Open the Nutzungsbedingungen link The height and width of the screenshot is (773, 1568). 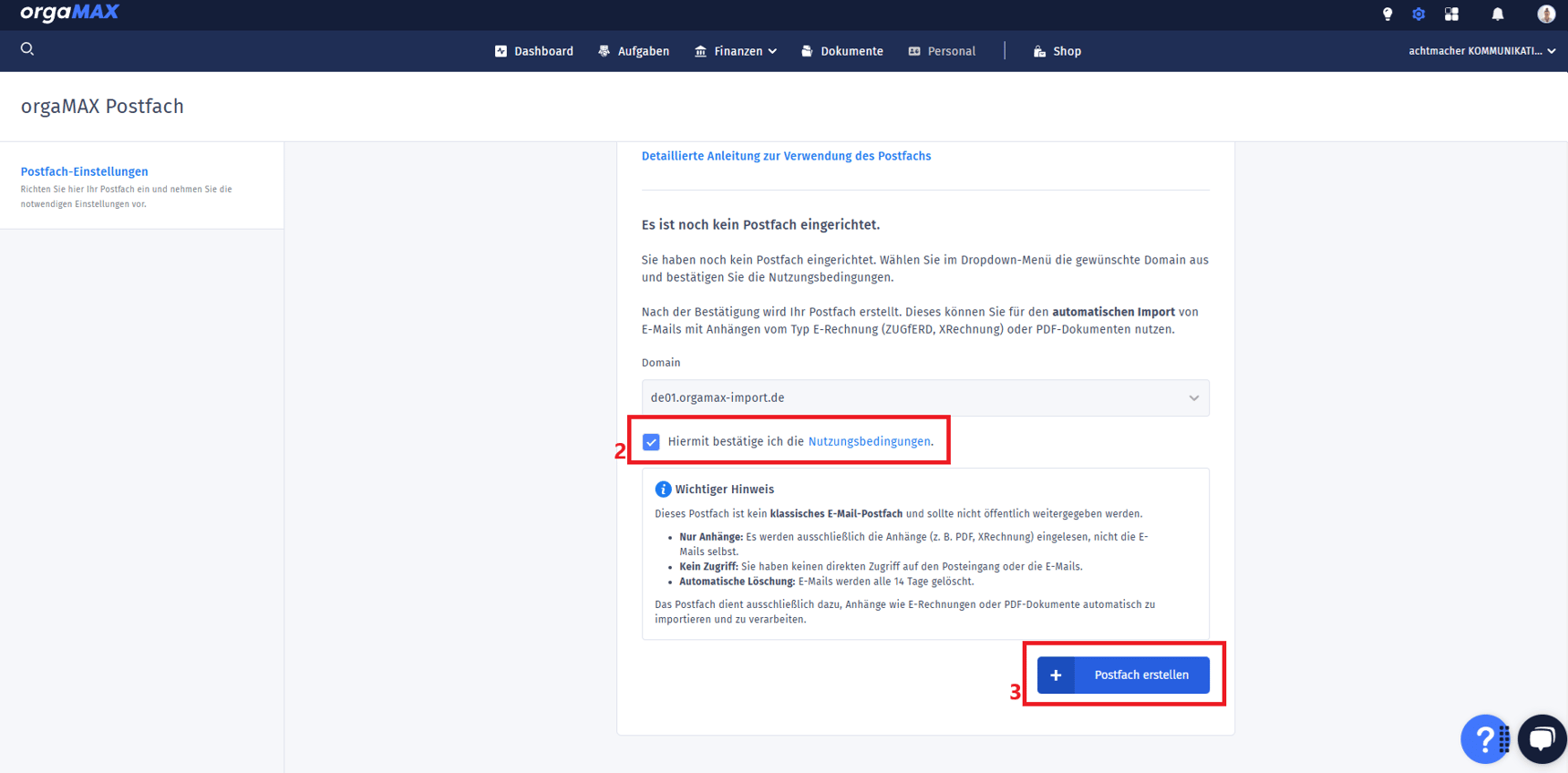pyautogui.click(x=869, y=442)
